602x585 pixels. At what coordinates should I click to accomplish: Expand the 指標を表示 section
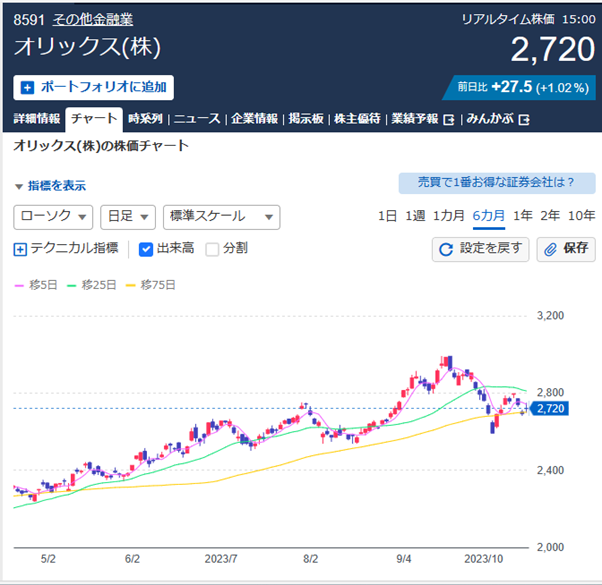coord(50,186)
